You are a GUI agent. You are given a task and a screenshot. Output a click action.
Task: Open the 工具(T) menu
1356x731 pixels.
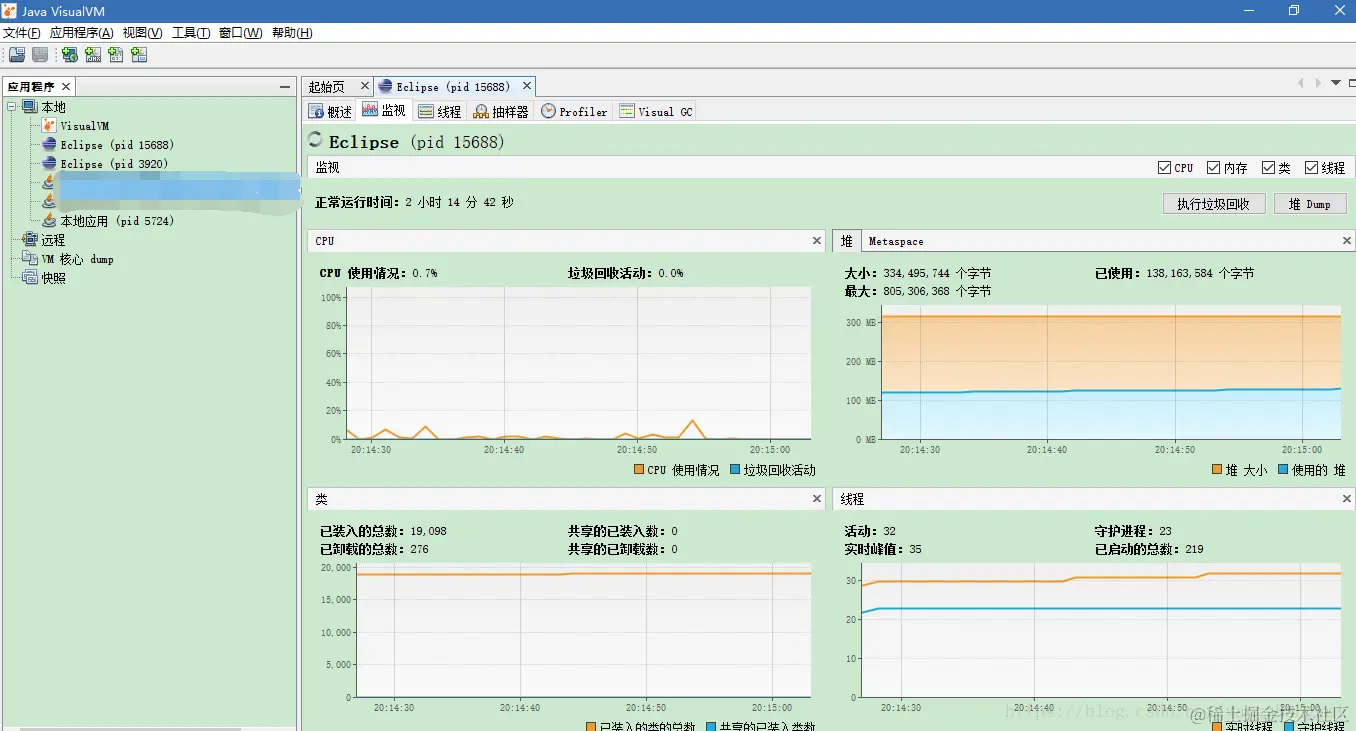tap(191, 33)
